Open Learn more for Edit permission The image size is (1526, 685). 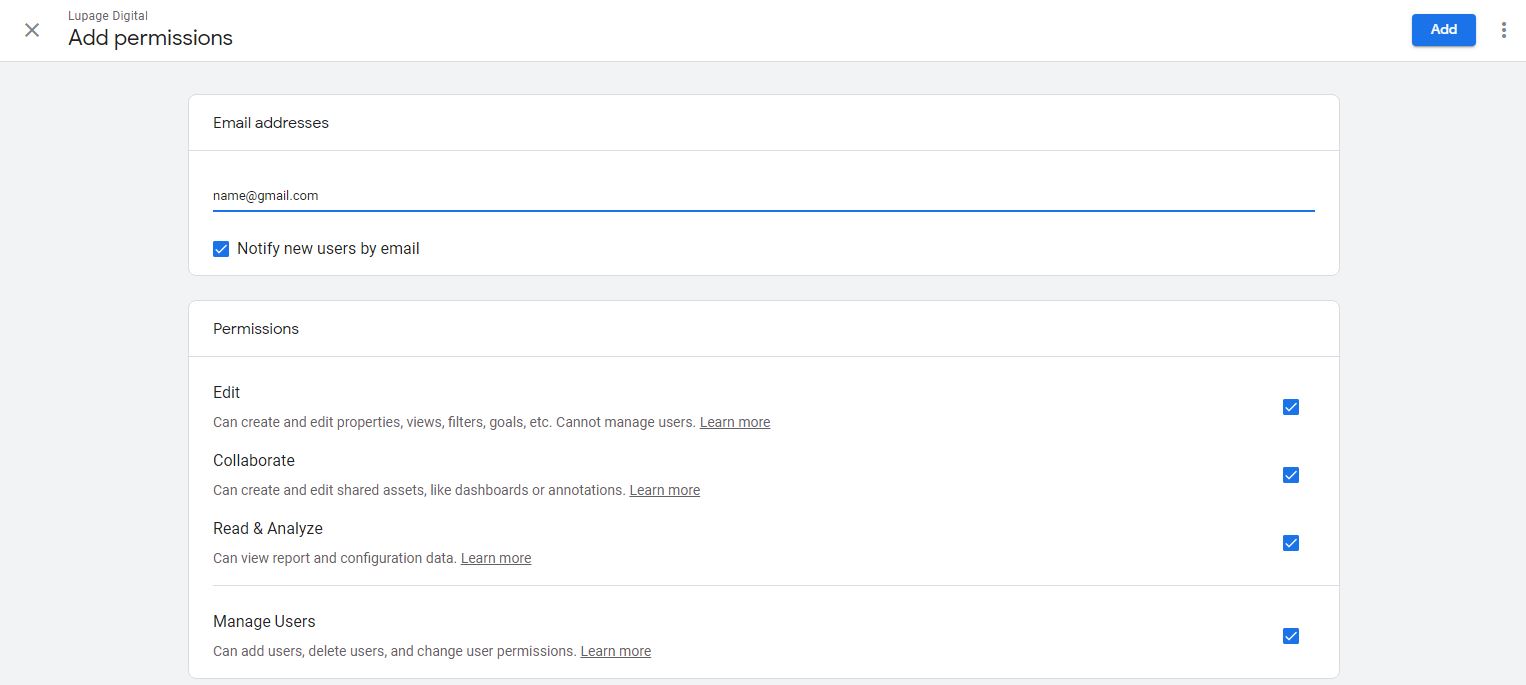coord(735,421)
